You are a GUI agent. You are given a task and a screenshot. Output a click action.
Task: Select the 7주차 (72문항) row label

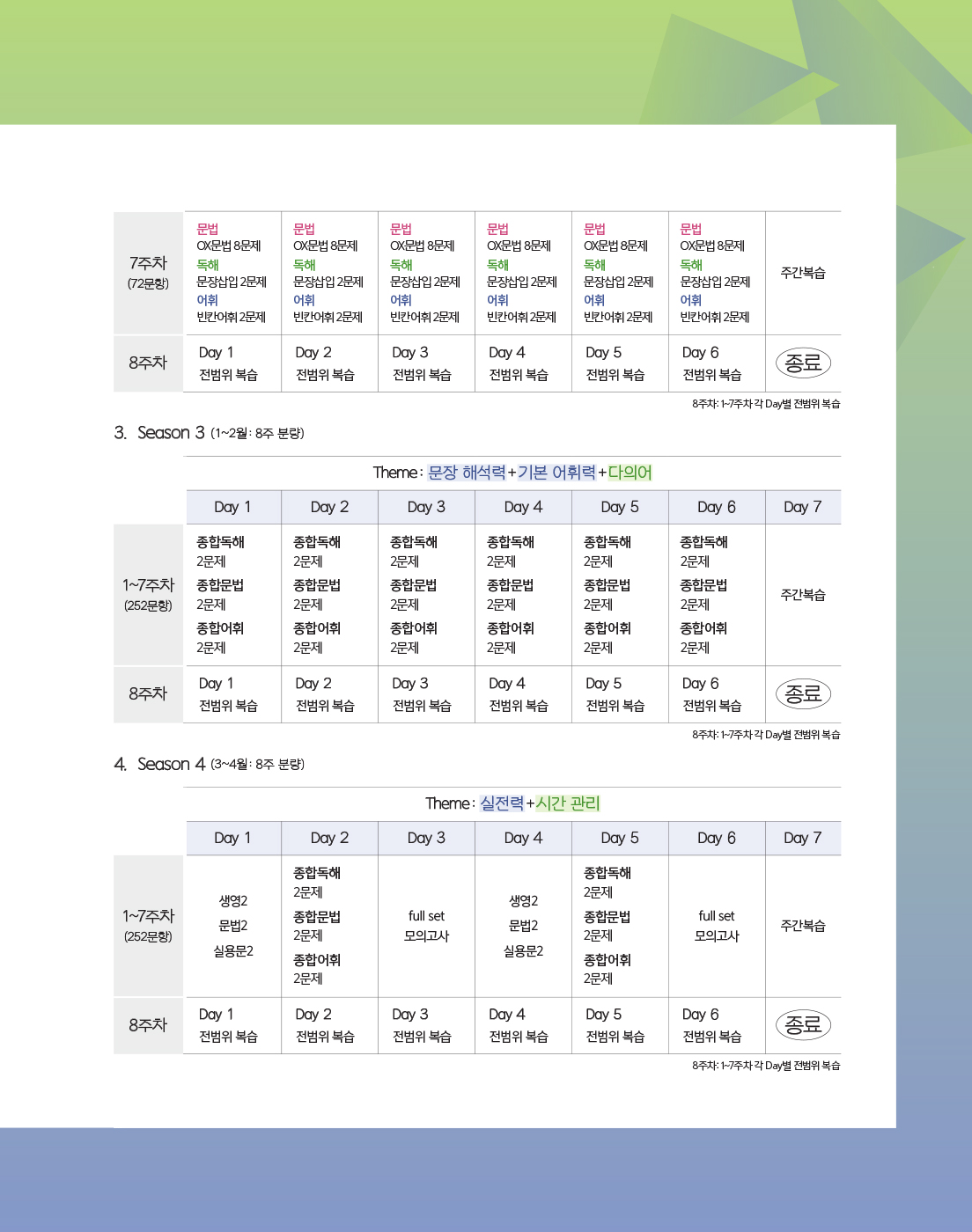tap(148, 273)
